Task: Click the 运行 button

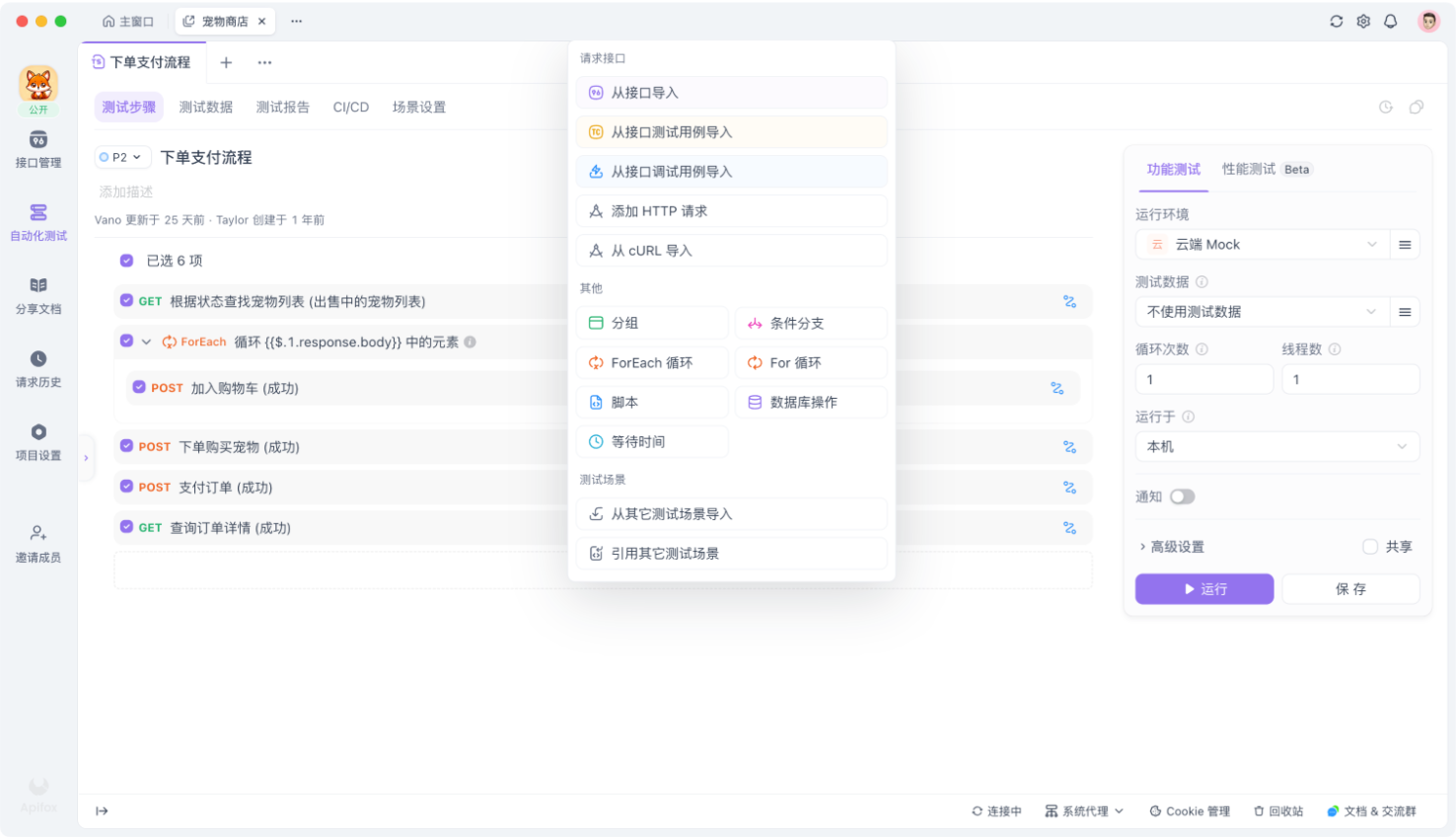Action: 1203,589
